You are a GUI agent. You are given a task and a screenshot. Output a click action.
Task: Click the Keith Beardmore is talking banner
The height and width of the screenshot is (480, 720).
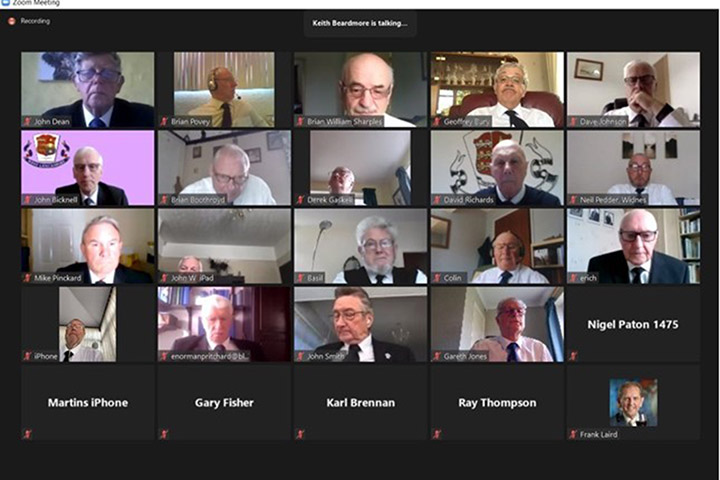(360, 23)
